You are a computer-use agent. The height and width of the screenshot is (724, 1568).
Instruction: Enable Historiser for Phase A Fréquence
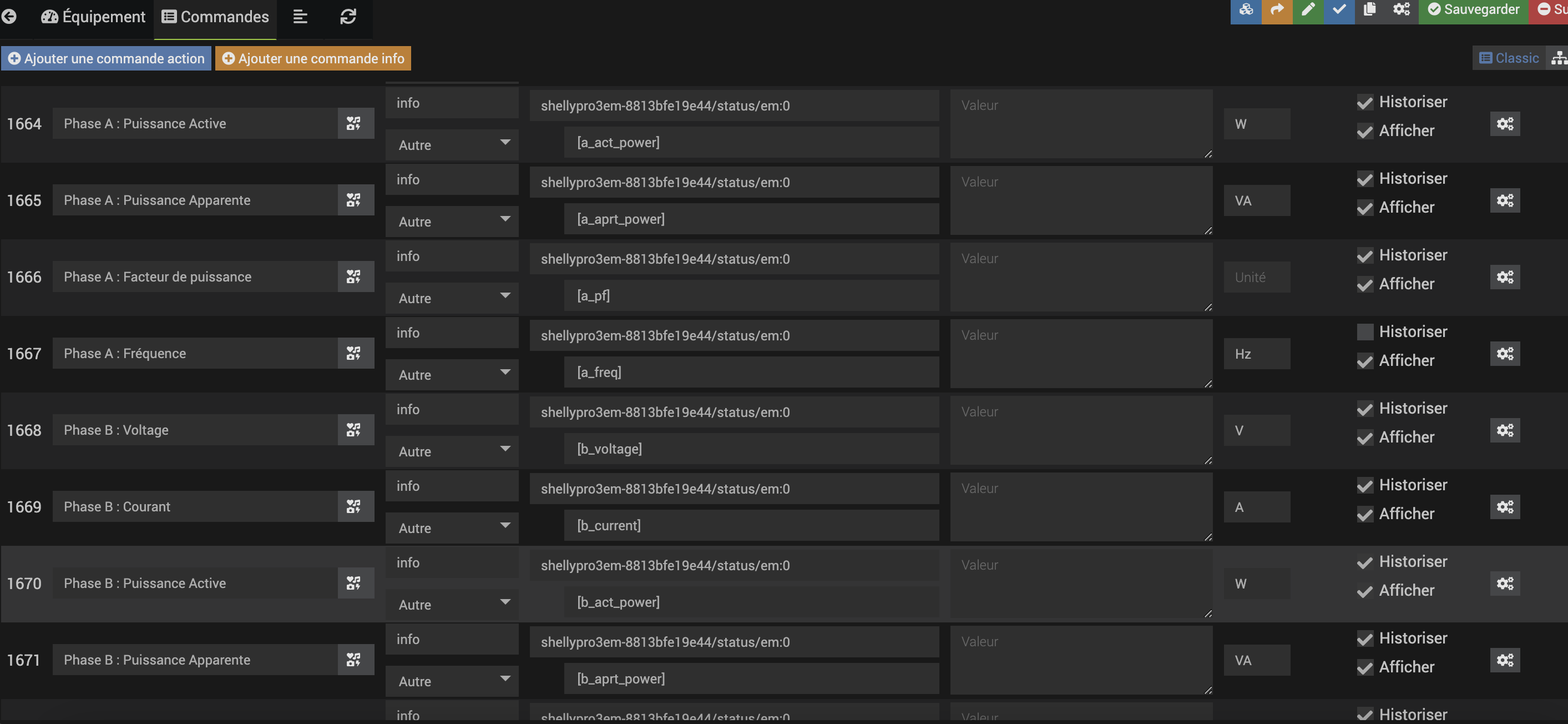click(1365, 332)
